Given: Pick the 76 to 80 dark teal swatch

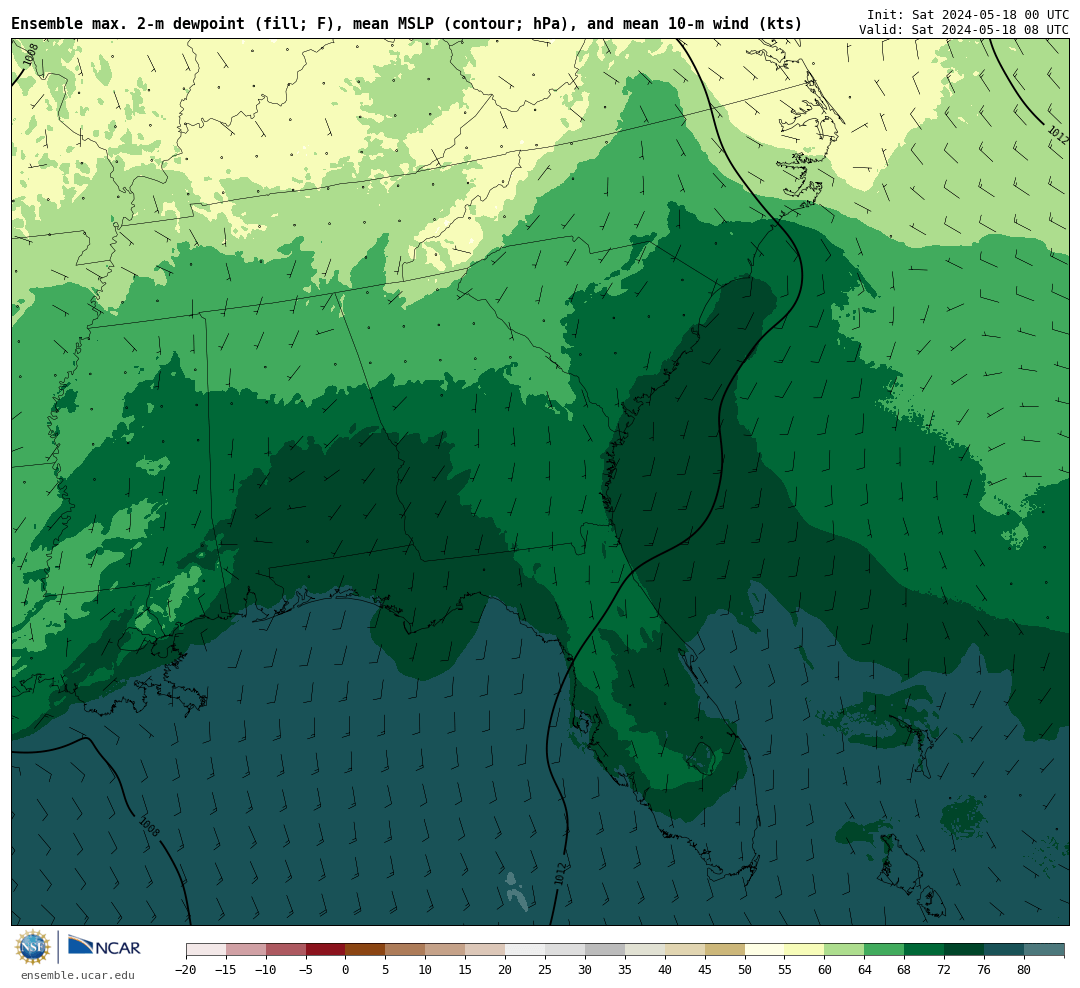Looking at the screenshot, I should tap(1005, 950).
